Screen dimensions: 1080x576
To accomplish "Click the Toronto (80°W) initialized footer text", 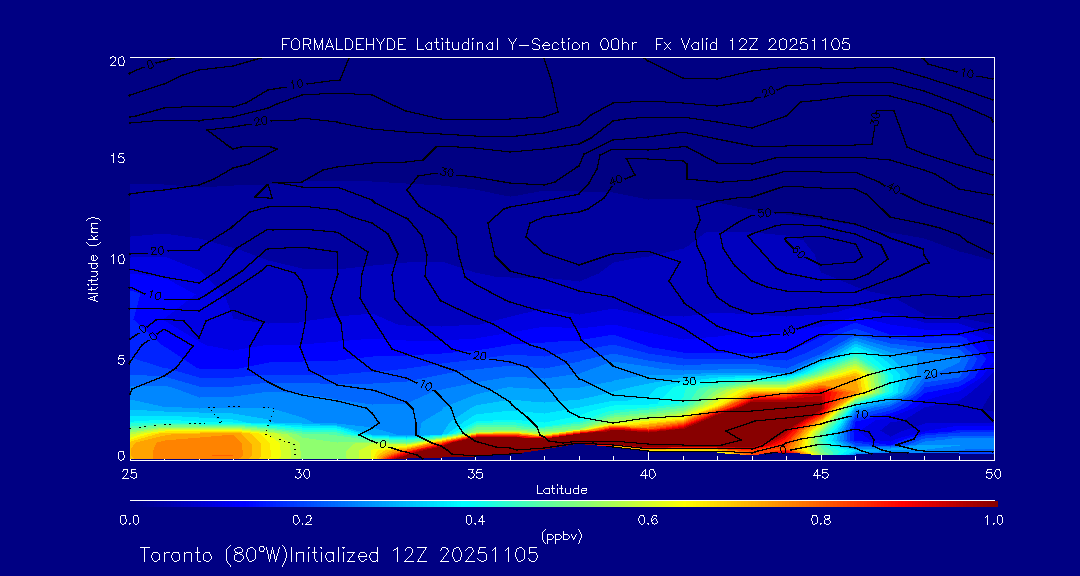I will point(339,555).
